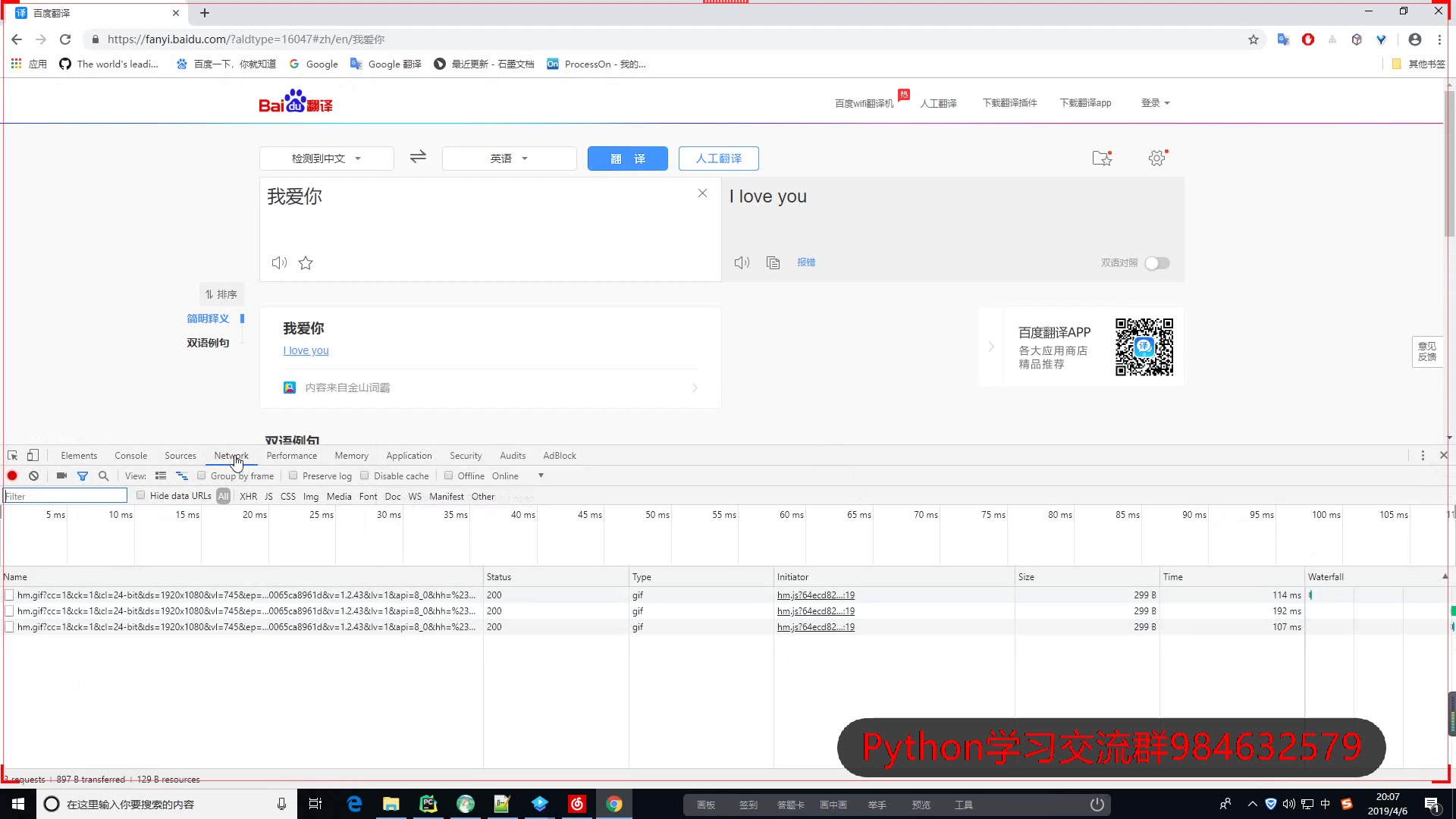Open Edge browser from taskbar
1456x819 pixels.
(x=354, y=804)
